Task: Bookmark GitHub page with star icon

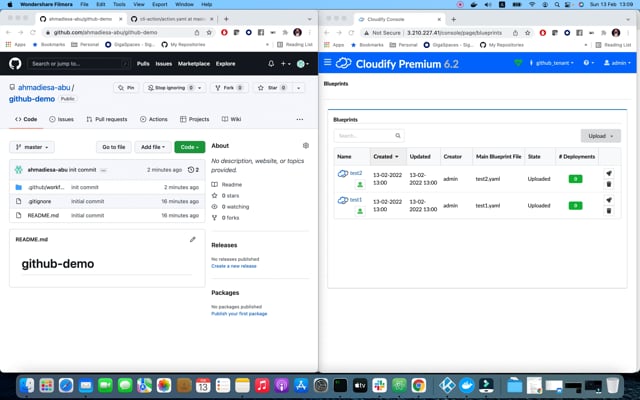Action: pos(209,33)
